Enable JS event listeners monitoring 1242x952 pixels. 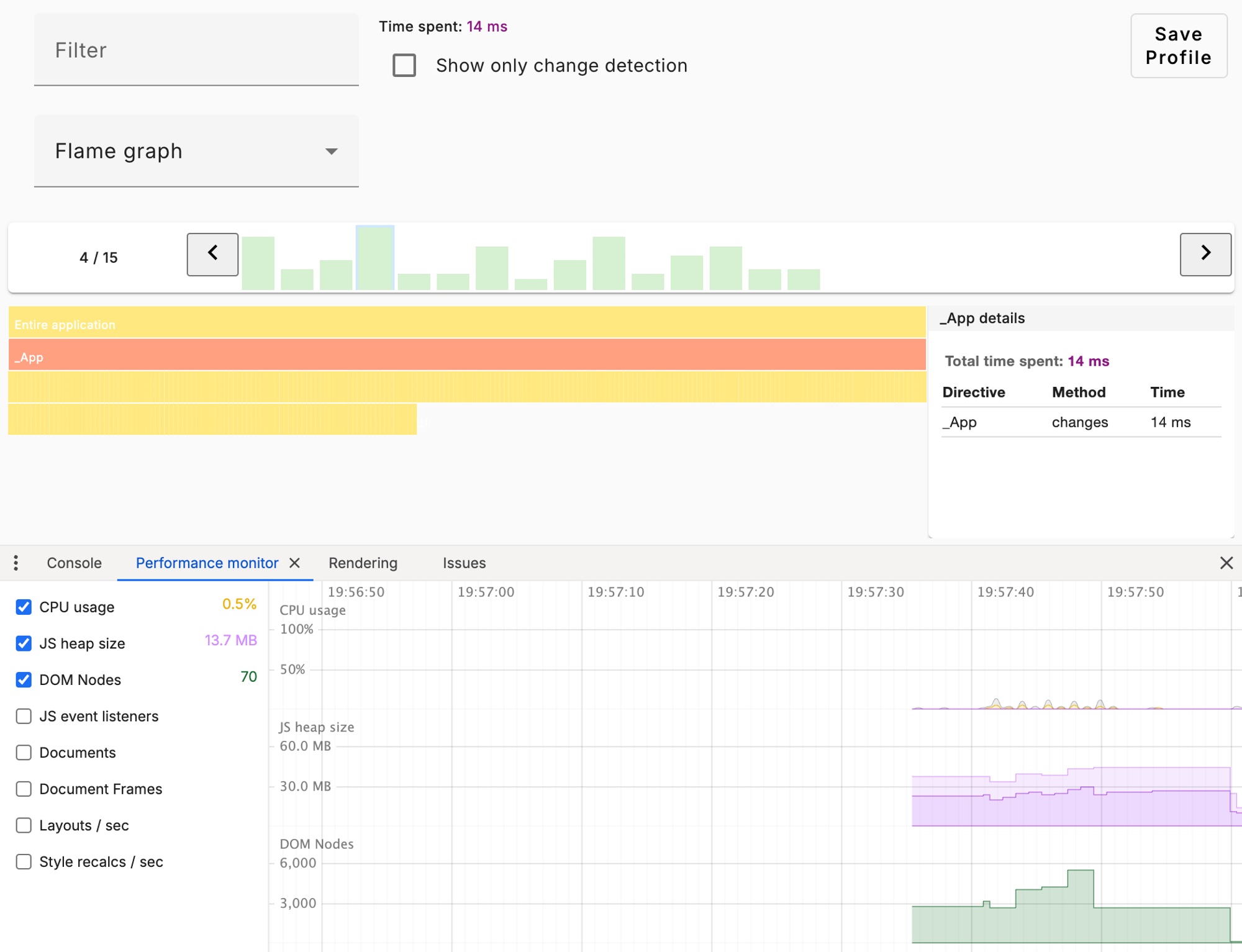(x=24, y=716)
